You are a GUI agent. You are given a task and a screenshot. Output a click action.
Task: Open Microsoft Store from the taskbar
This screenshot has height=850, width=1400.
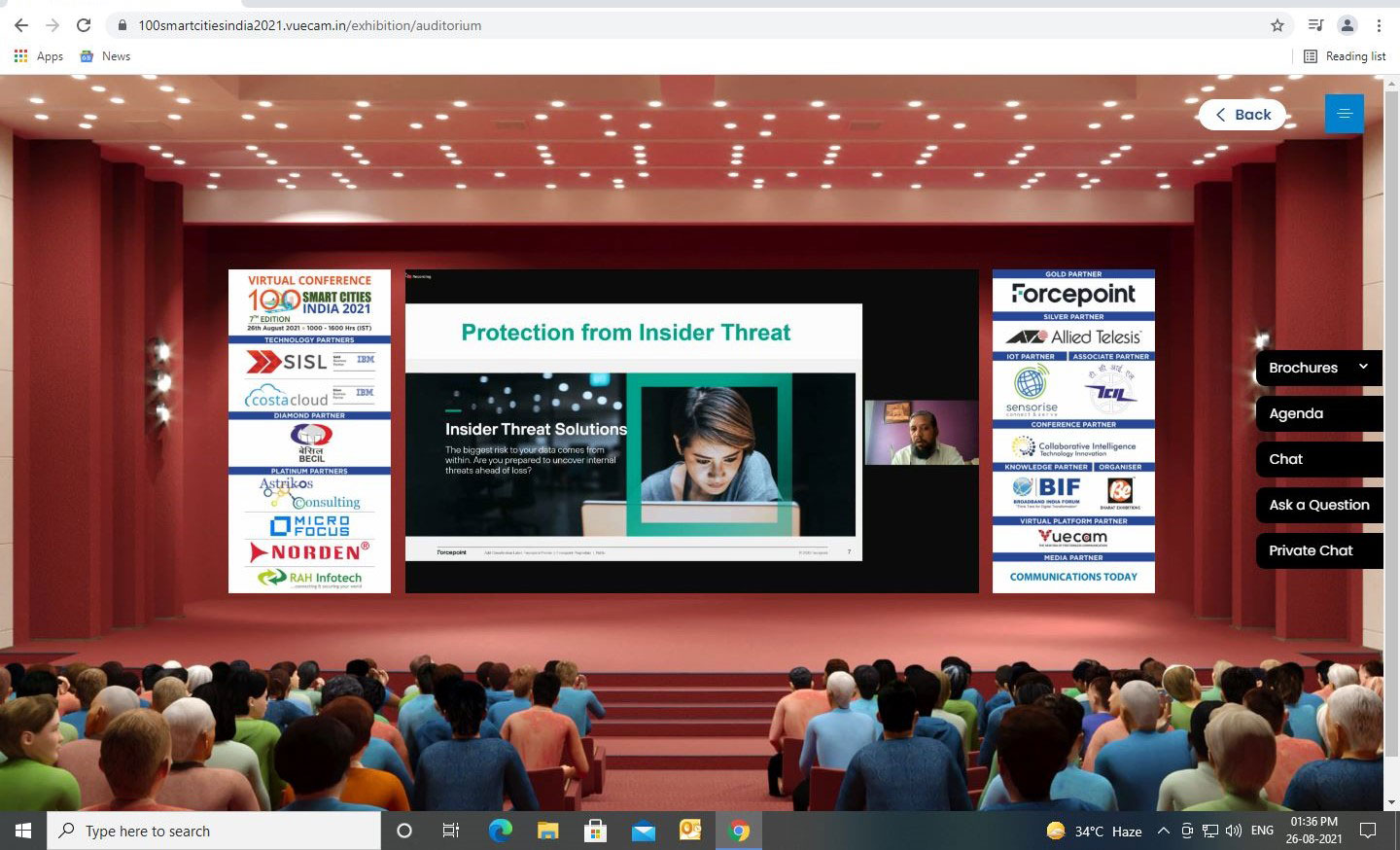point(595,831)
